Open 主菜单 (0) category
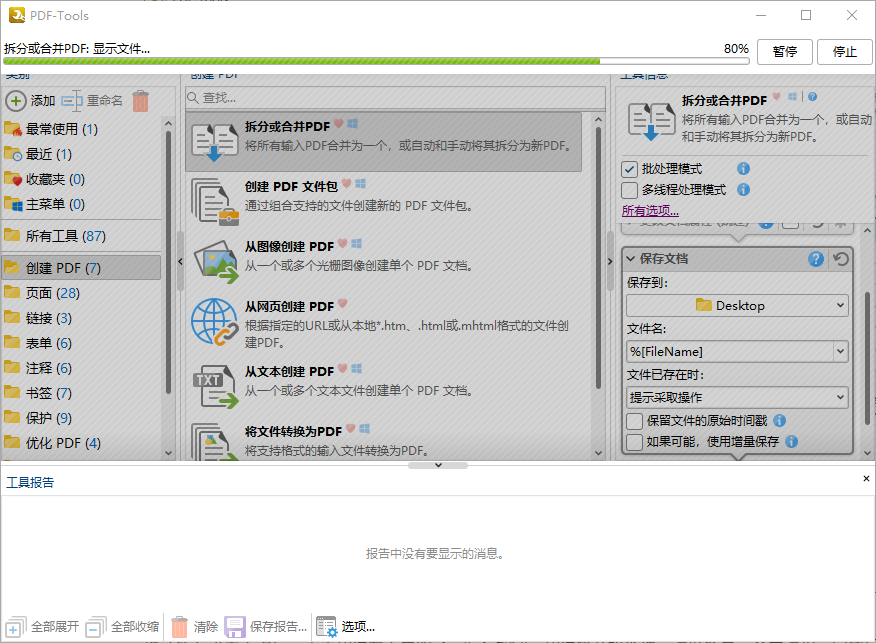This screenshot has width=876, height=643. coord(82,204)
